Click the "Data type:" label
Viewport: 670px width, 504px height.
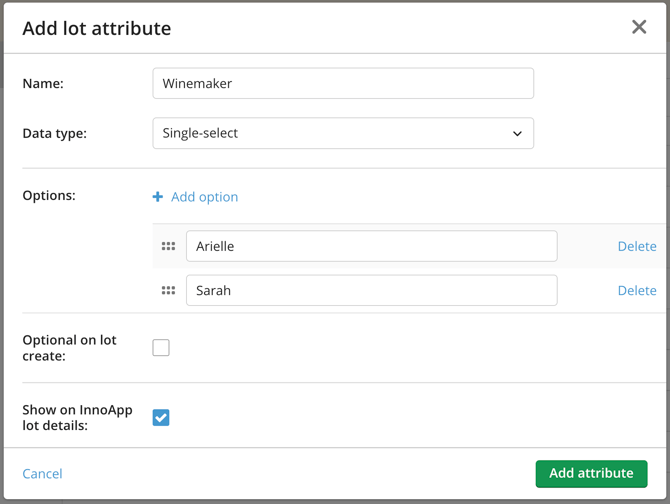54,133
